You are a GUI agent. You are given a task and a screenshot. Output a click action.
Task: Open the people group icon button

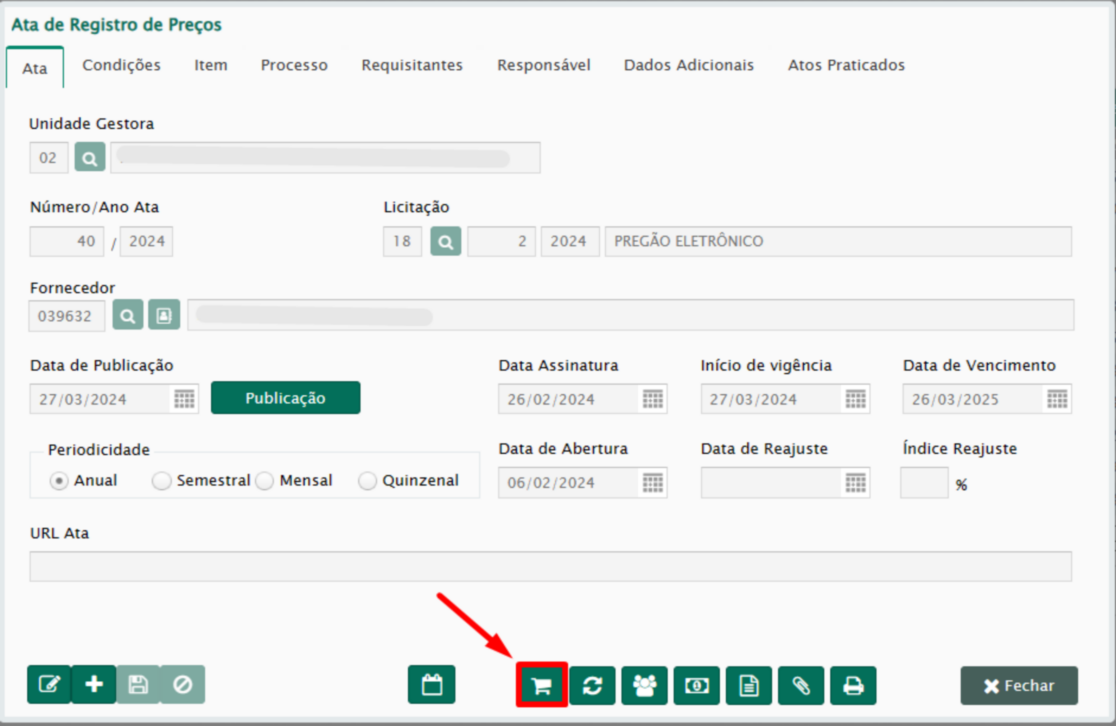click(645, 686)
